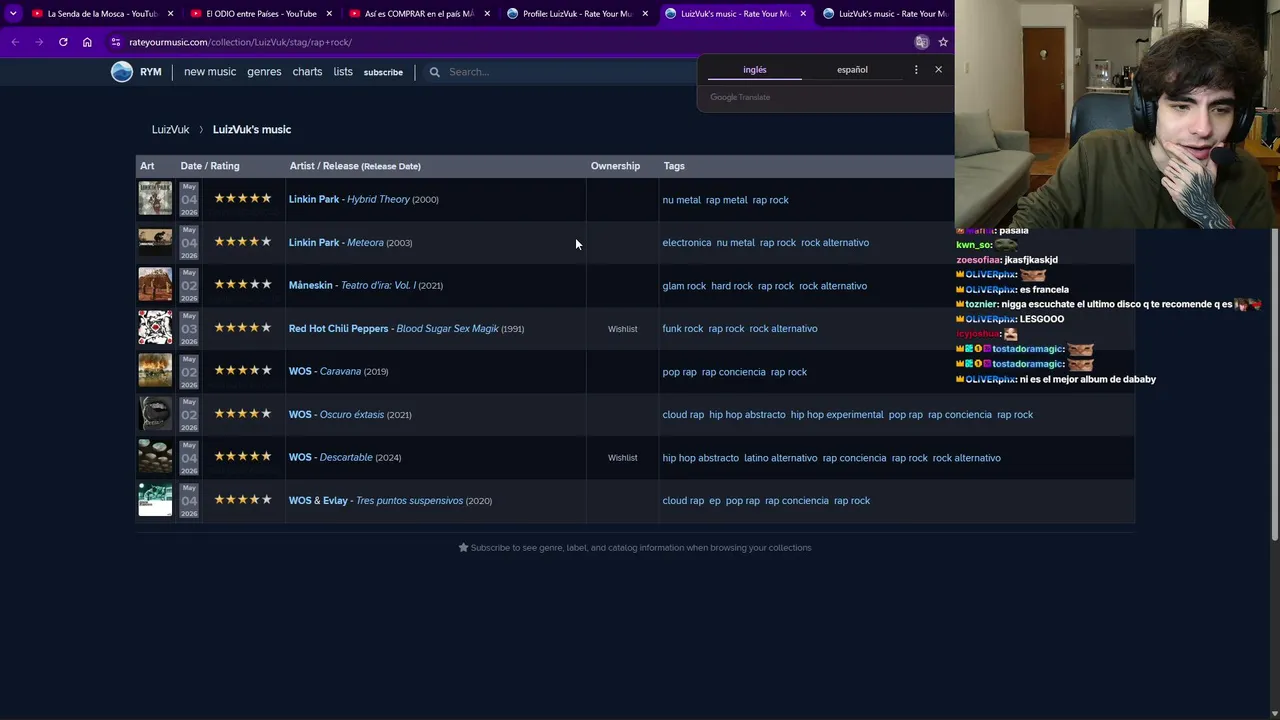Open the Caravana release link
1280x720 pixels.
click(x=340, y=371)
